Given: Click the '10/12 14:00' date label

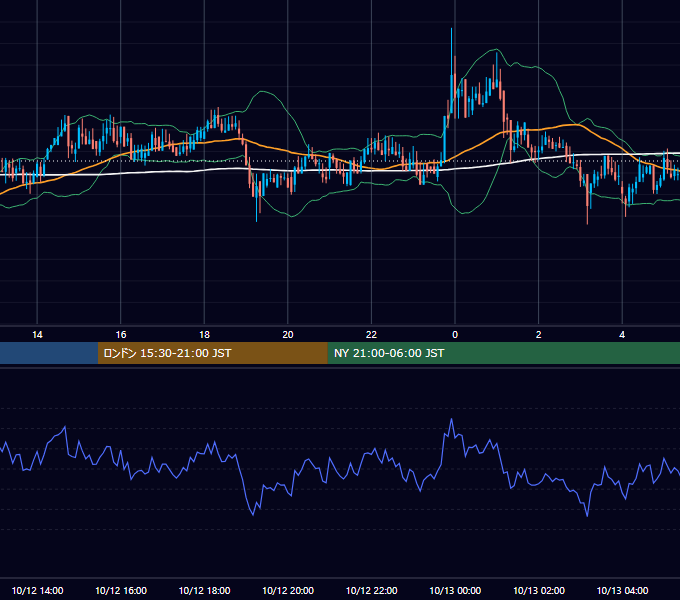Looking at the screenshot, I should point(37,590).
